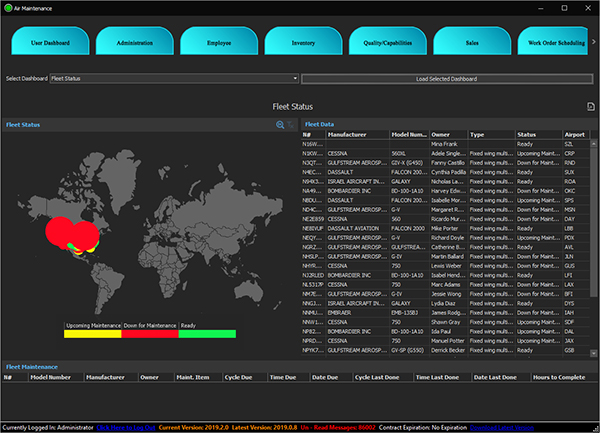Image resolution: width=600 pixels, height=433 pixels.
Task: Click Load Selected Dashboard button
Action: pos(447,79)
